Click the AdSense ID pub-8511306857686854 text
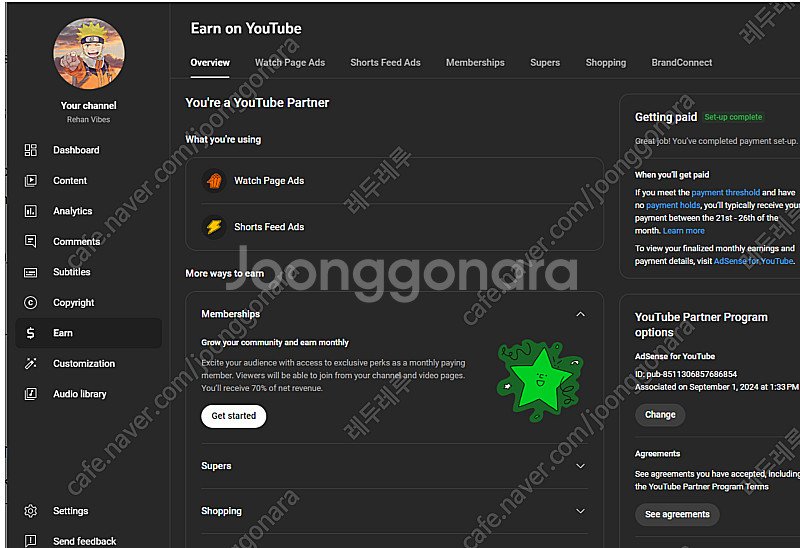The height and width of the screenshot is (548, 800). [686, 374]
